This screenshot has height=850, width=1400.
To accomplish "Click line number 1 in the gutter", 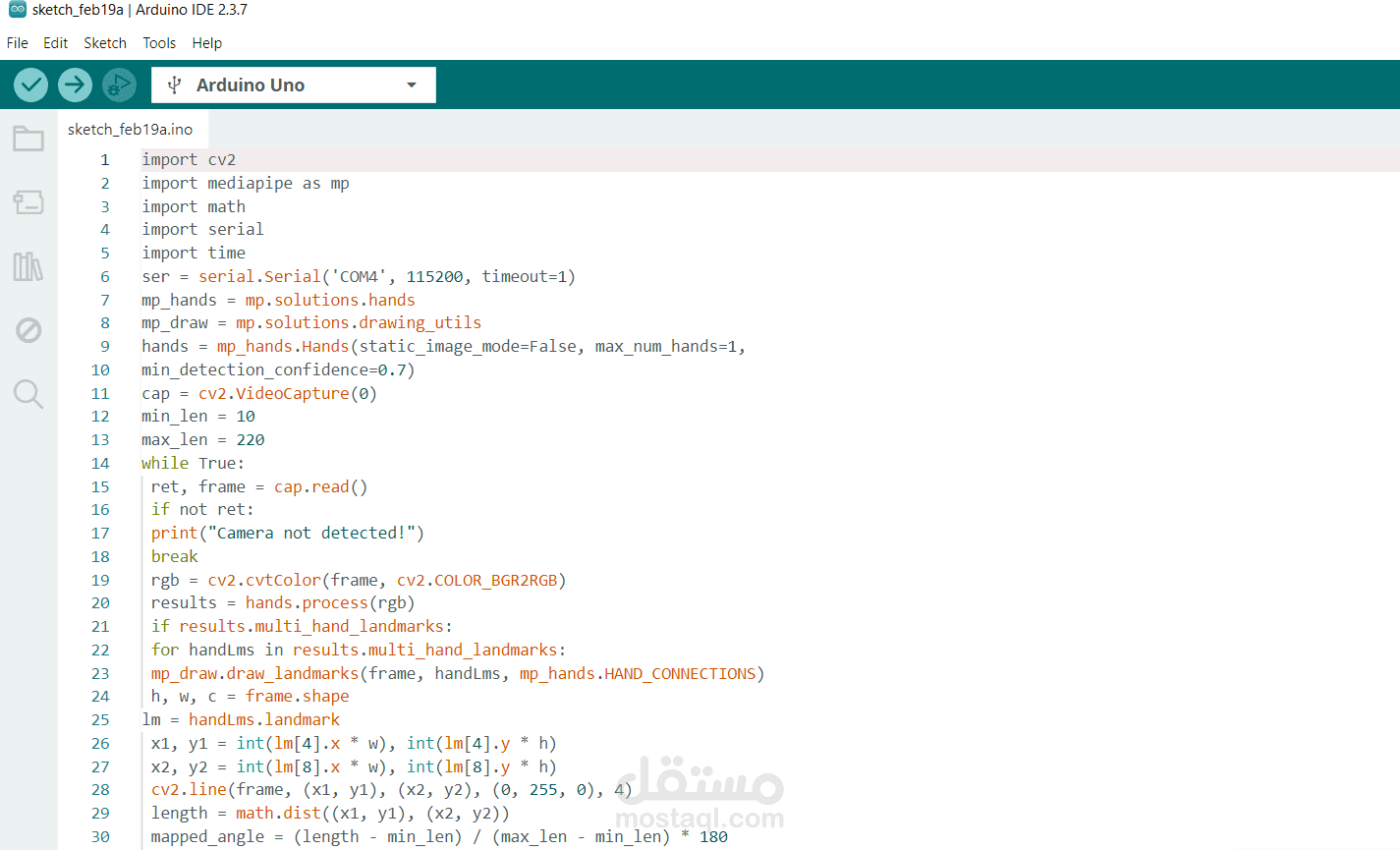I will click(x=105, y=160).
